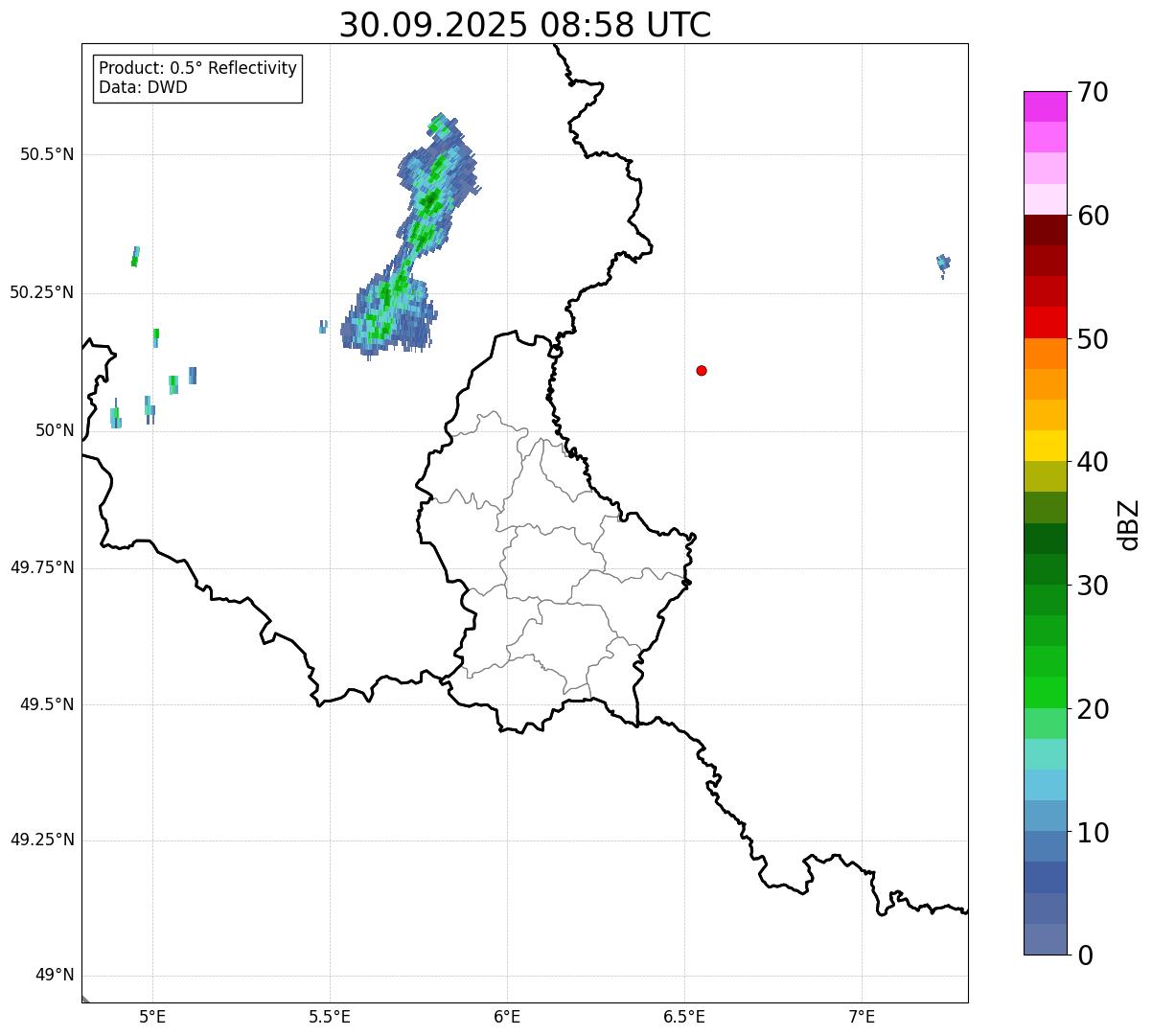Click the red station marker dot
Screen dimensions: 1152x1036
coord(702,370)
